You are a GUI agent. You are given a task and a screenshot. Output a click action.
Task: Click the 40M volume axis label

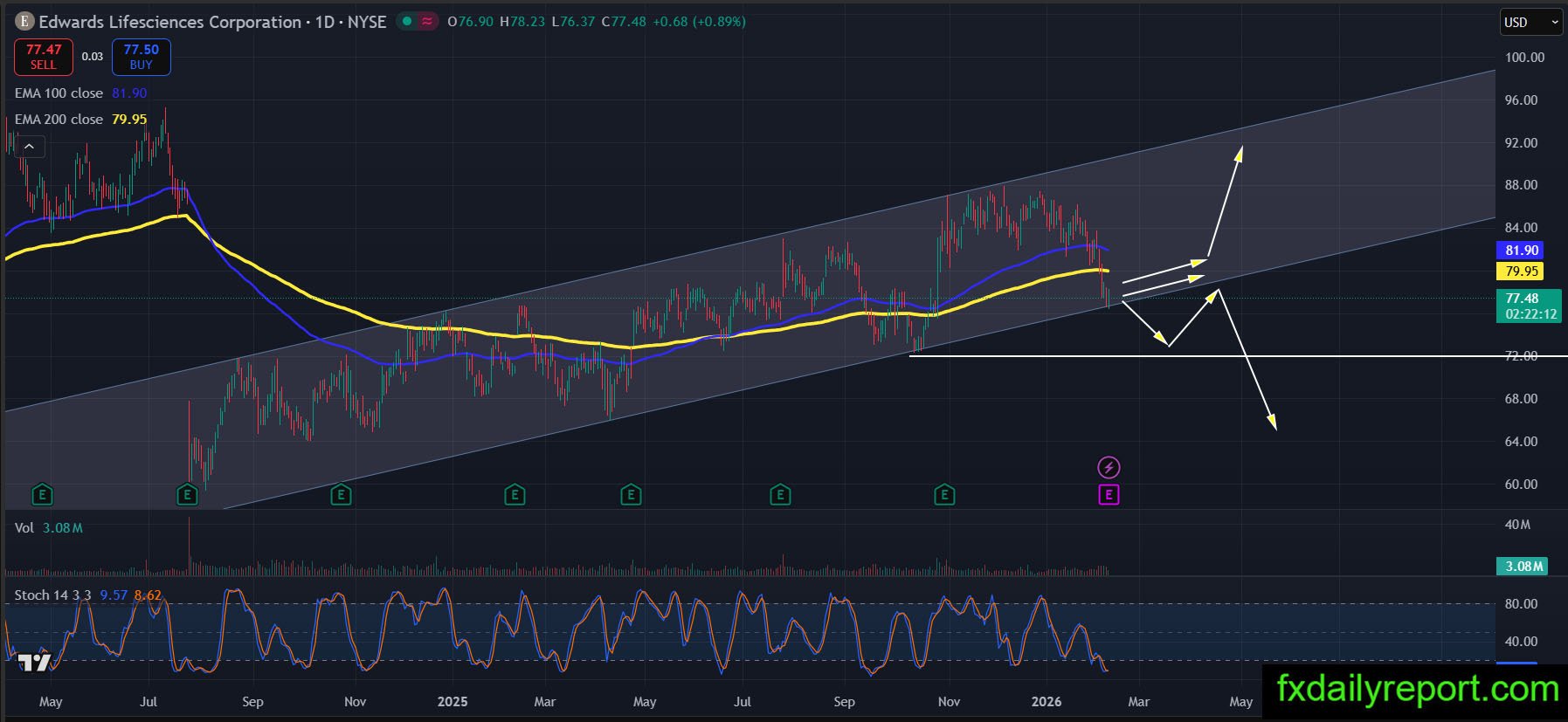(1517, 525)
